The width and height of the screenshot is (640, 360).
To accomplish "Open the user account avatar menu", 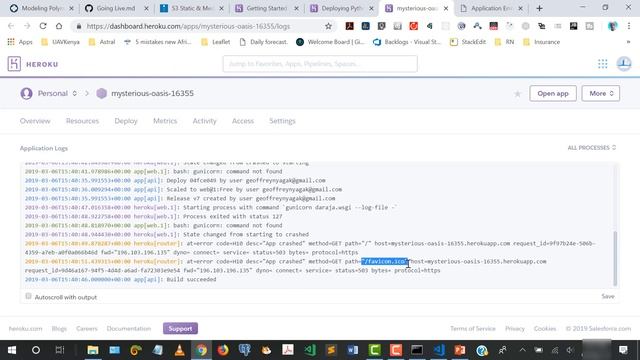I will tap(624, 64).
